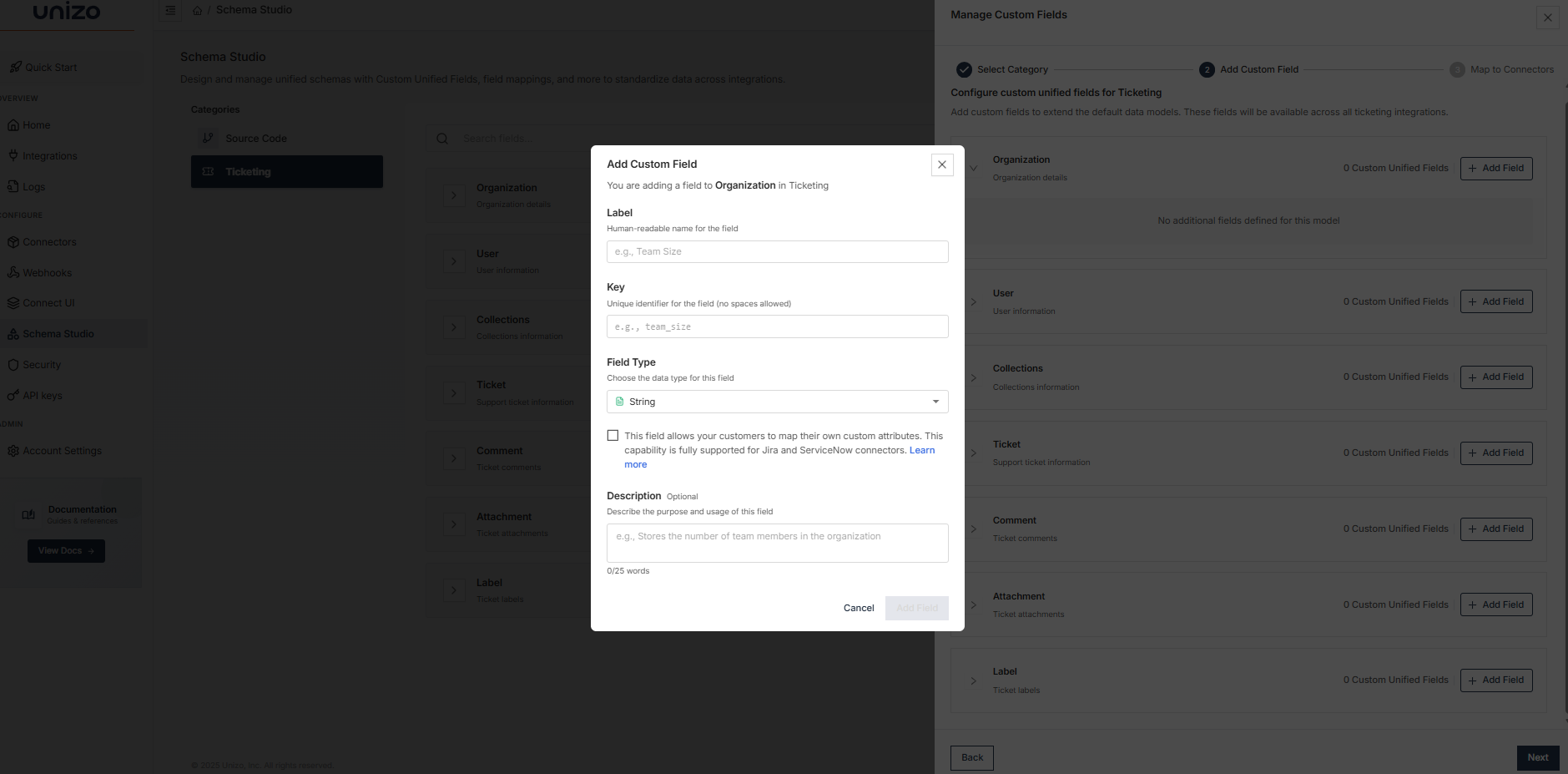The width and height of the screenshot is (1568, 774).
Task: Click the View Docs button
Action: click(x=66, y=550)
